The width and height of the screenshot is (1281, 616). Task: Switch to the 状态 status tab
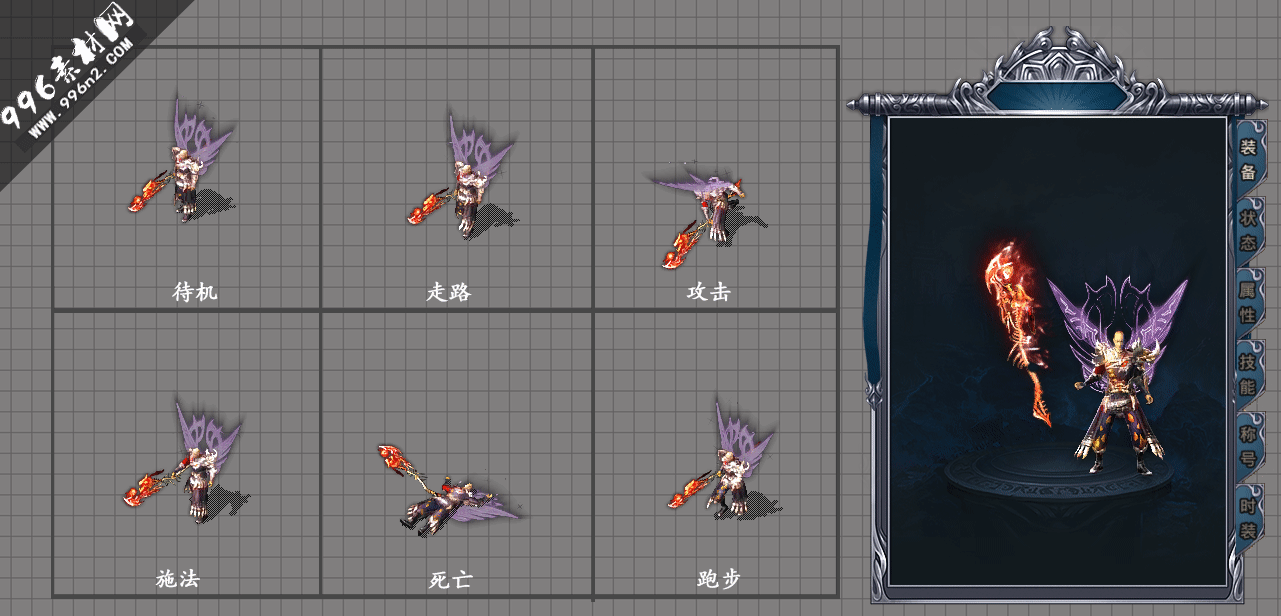point(1248,230)
